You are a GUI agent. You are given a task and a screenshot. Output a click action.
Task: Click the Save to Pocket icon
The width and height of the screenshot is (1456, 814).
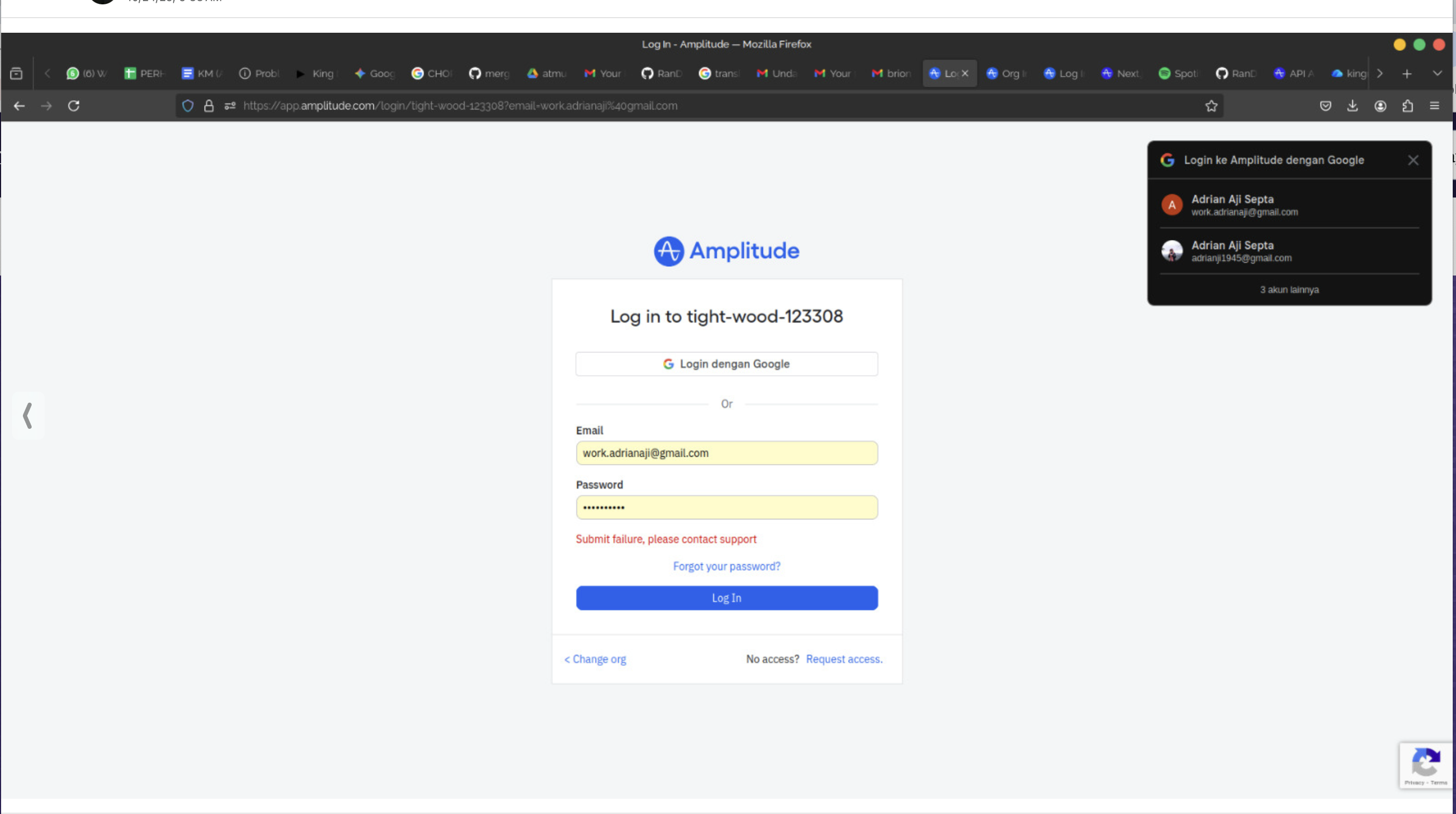click(x=1325, y=106)
